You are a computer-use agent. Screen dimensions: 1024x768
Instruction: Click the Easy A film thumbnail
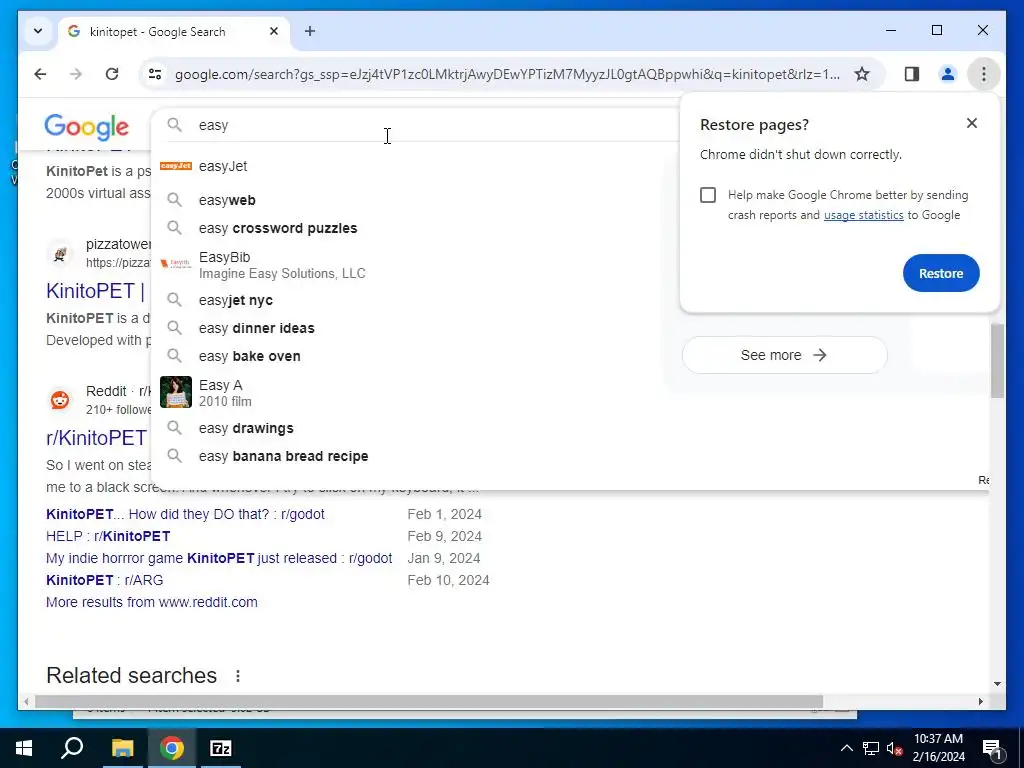176,392
